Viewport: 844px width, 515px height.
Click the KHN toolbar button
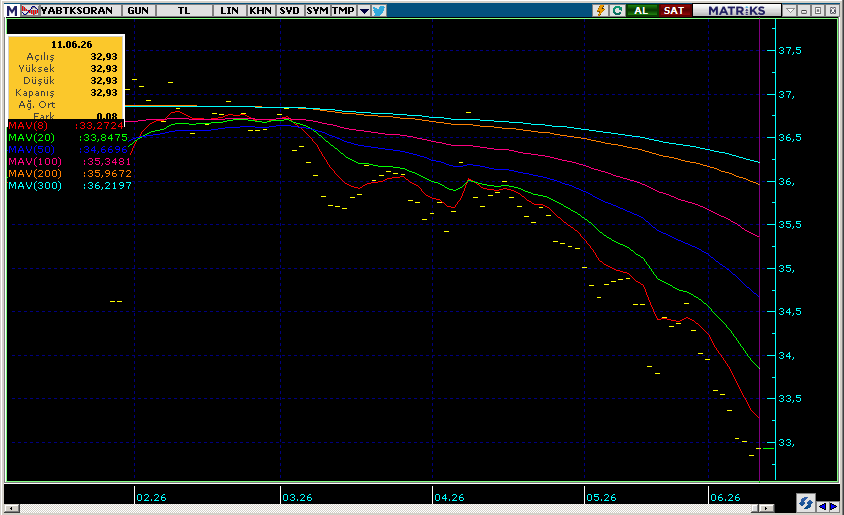tap(261, 10)
